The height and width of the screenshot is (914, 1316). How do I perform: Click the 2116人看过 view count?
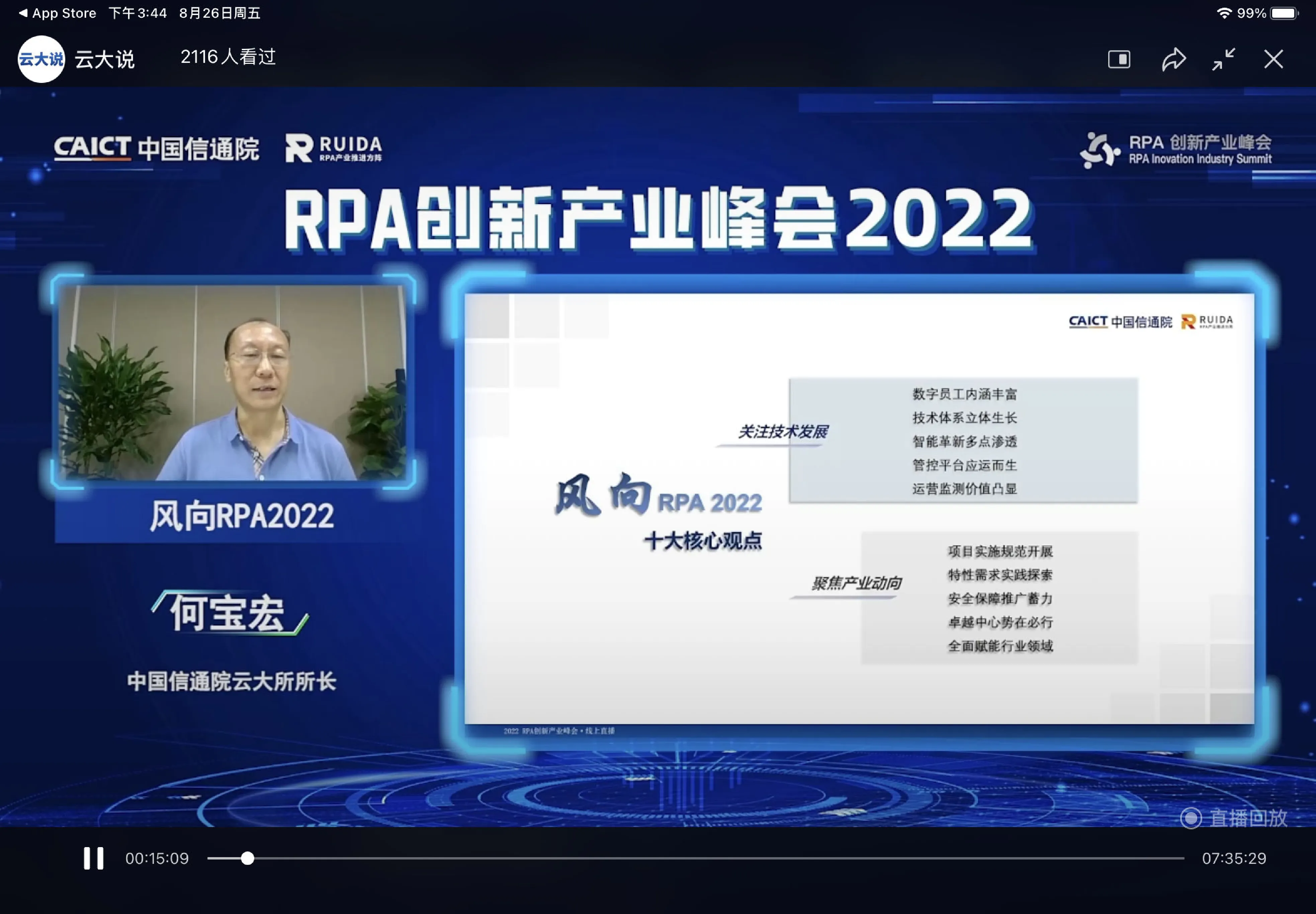click(x=228, y=57)
